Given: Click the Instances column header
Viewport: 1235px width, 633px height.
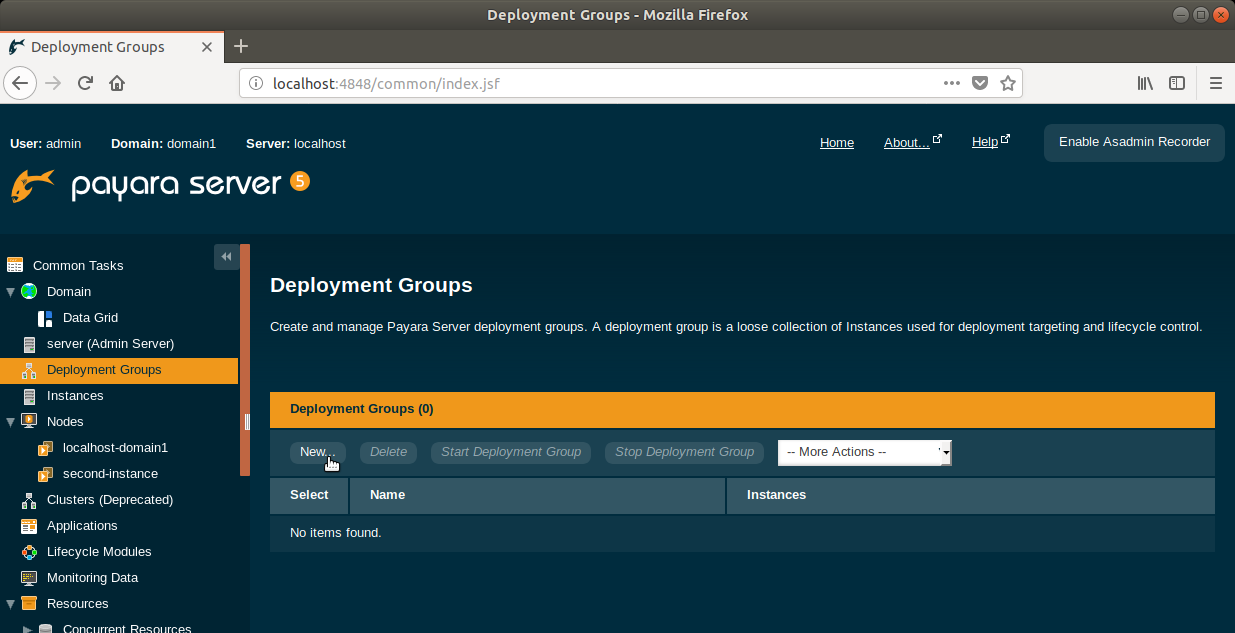Looking at the screenshot, I should (971, 495).
